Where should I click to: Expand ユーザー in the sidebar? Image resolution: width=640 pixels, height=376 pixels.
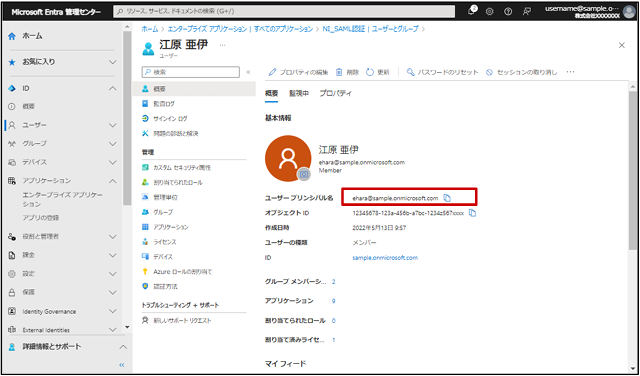coord(113,125)
